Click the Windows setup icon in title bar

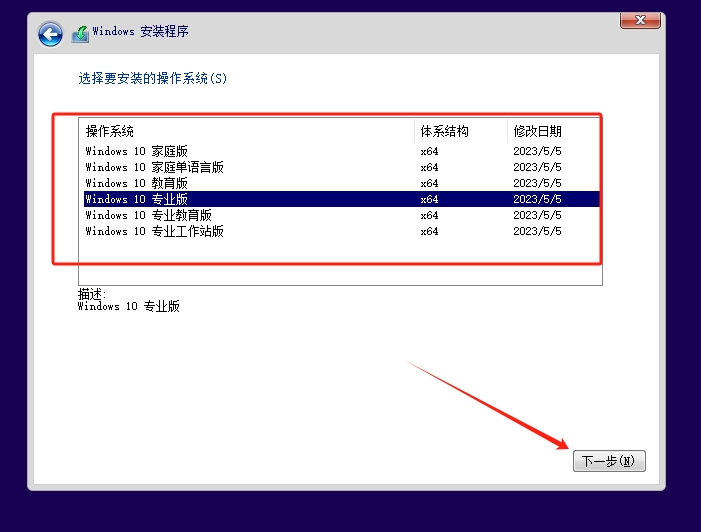(x=80, y=34)
